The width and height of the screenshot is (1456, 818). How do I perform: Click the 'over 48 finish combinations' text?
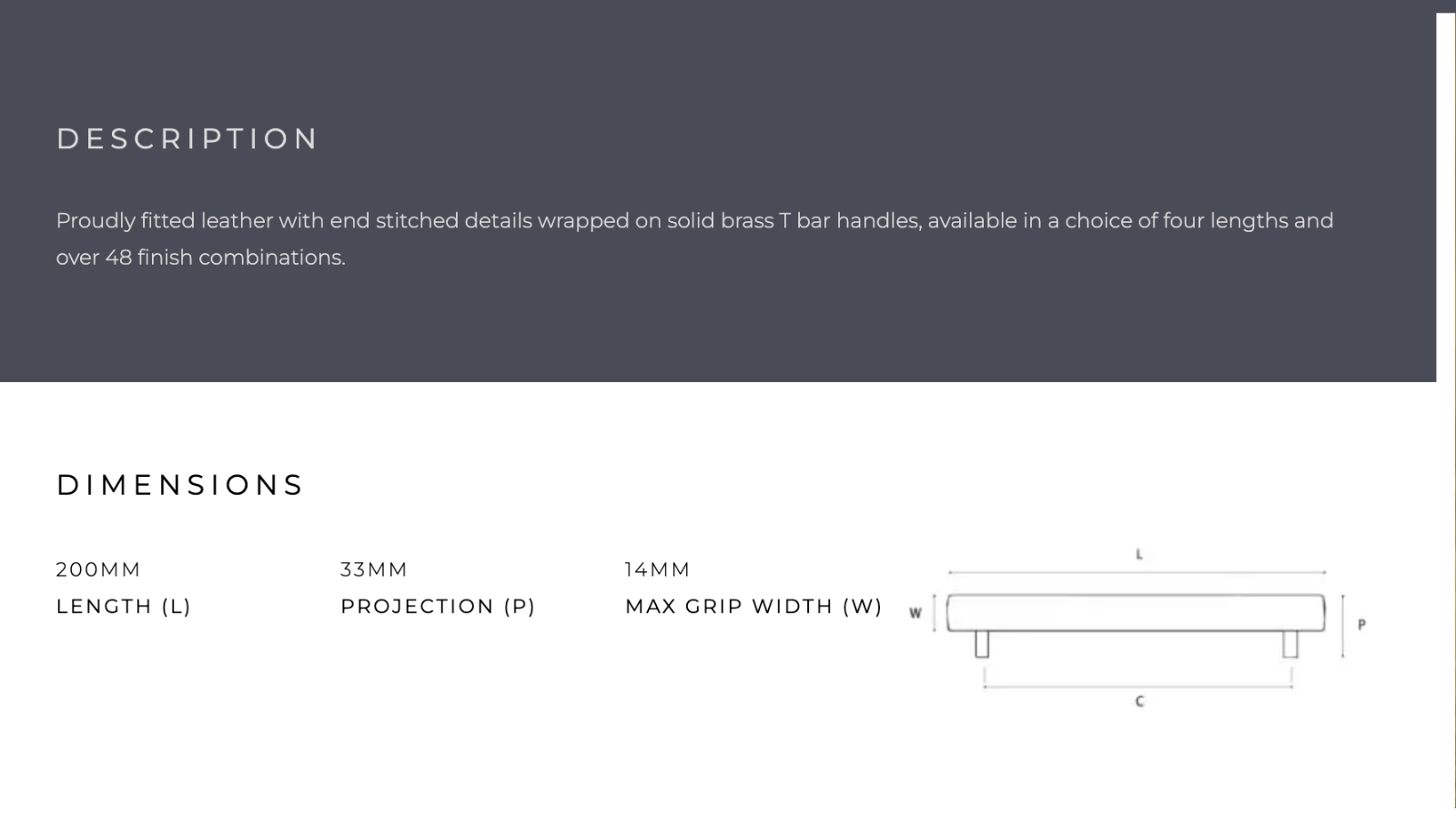coord(201,258)
